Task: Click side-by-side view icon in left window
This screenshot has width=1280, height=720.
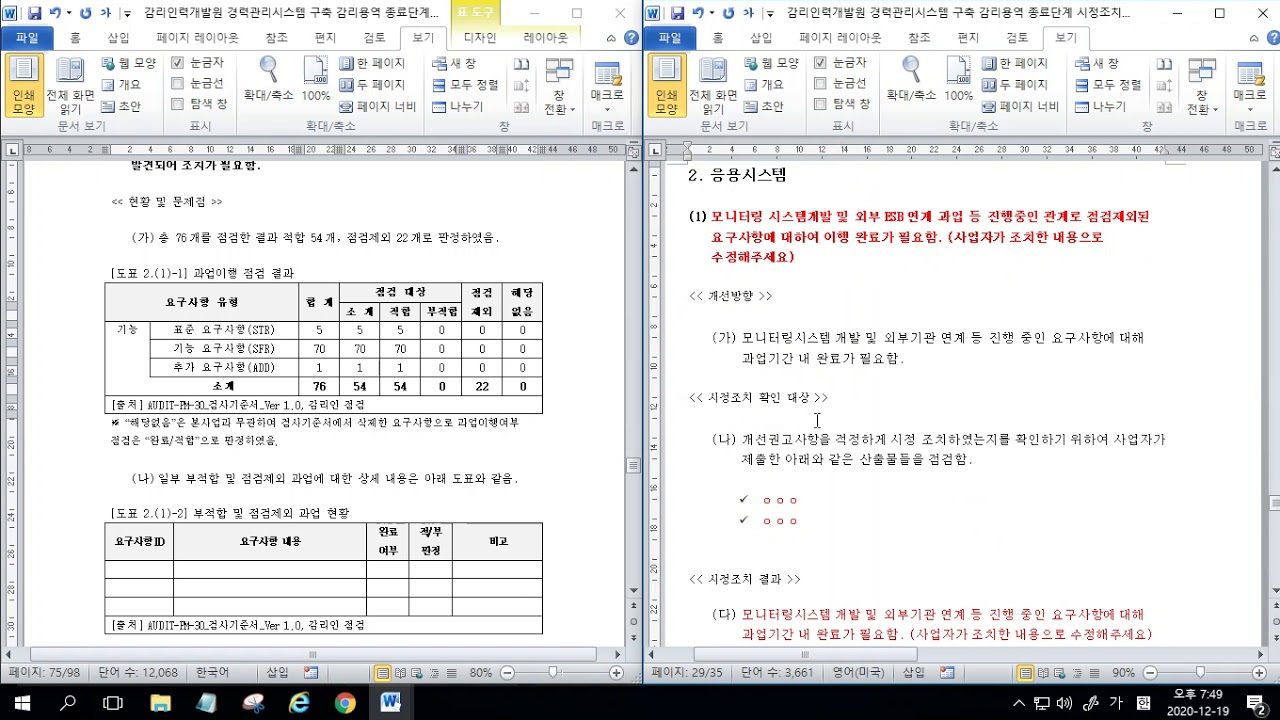Action: (521, 63)
